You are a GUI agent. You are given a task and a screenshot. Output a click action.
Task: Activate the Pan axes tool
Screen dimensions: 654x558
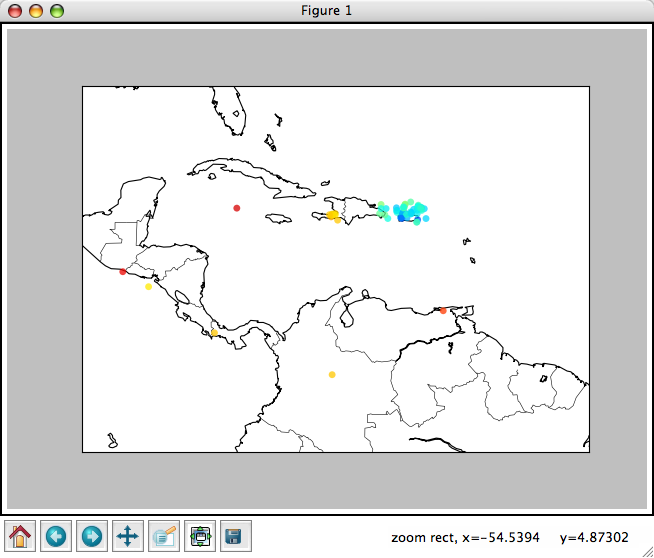click(x=128, y=536)
